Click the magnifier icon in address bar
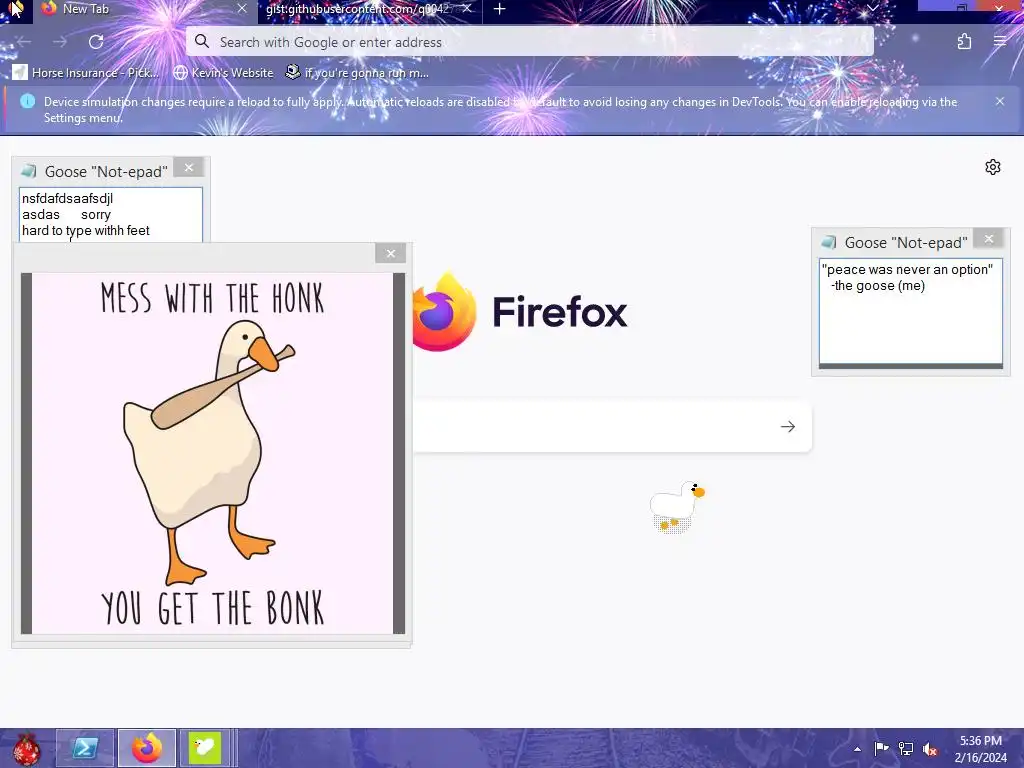The image size is (1024, 768). (202, 42)
